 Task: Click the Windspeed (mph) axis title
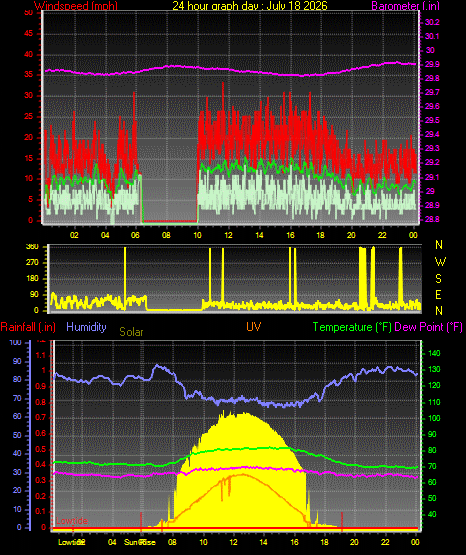coord(76,6)
